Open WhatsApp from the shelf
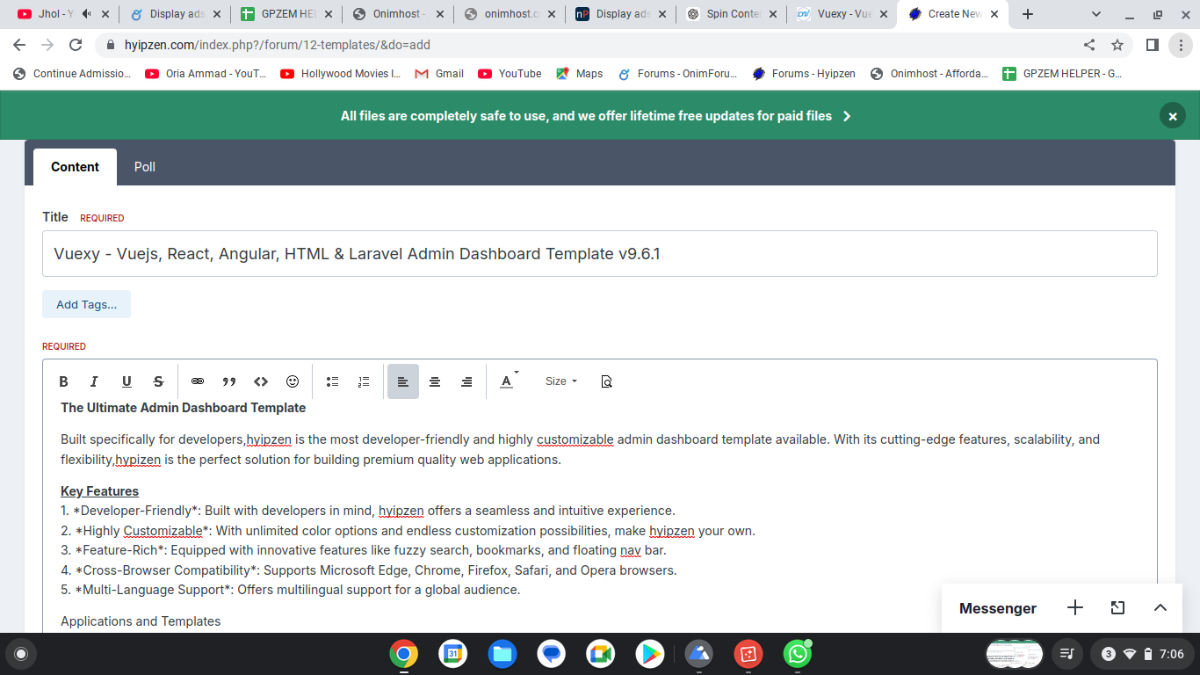 pyautogui.click(x=798, y=654)
